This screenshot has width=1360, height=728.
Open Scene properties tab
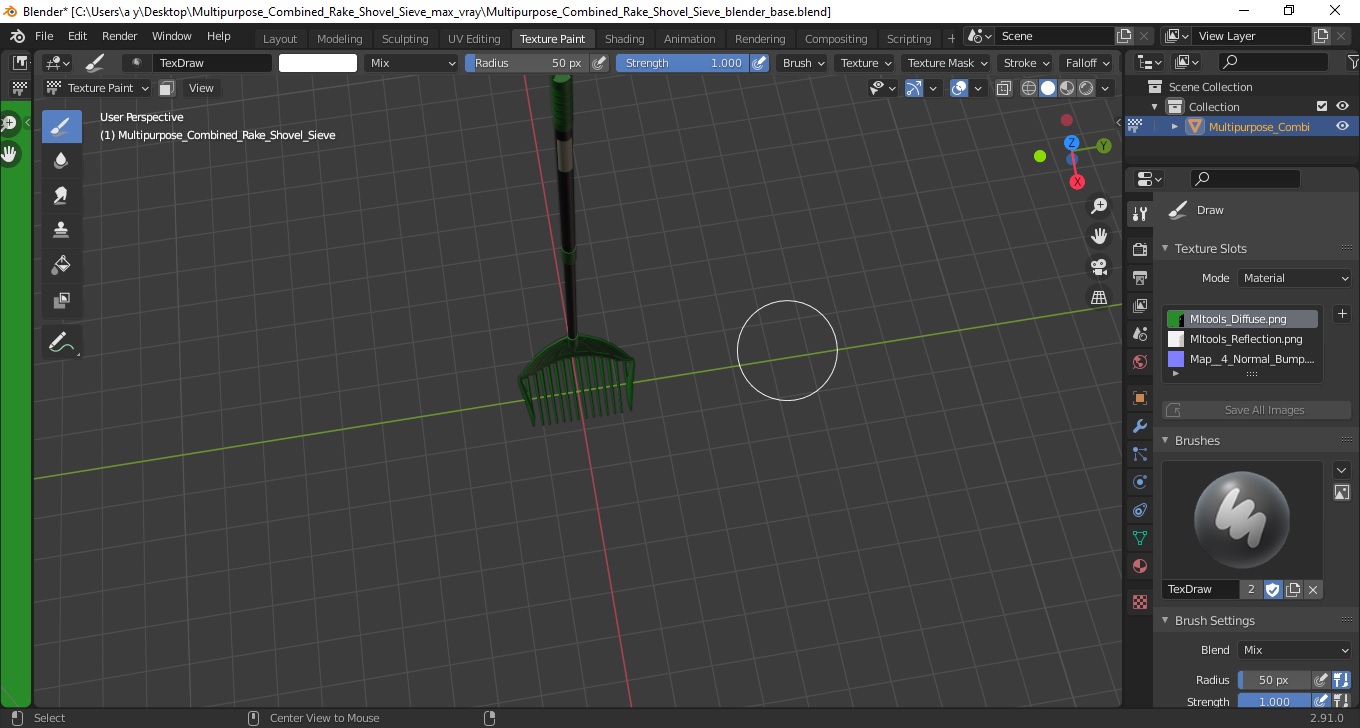click(1139, 333)
